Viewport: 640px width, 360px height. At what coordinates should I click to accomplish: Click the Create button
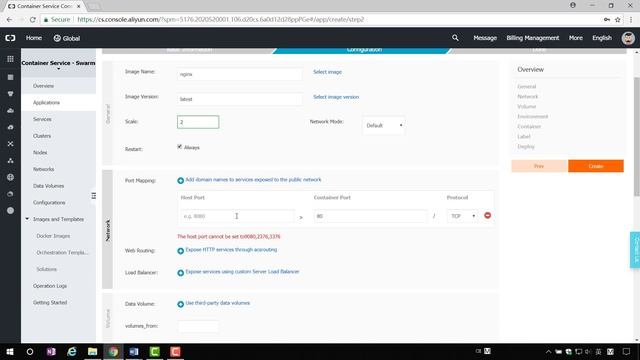pos(596,166)
